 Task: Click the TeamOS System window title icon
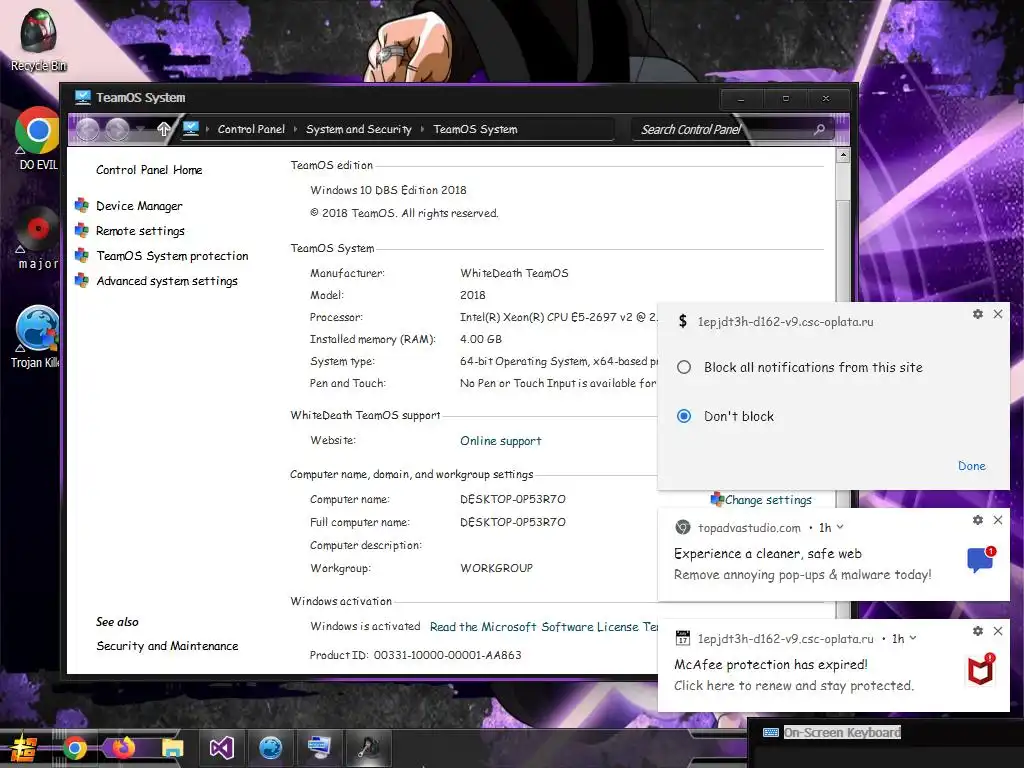pos(82,97)
